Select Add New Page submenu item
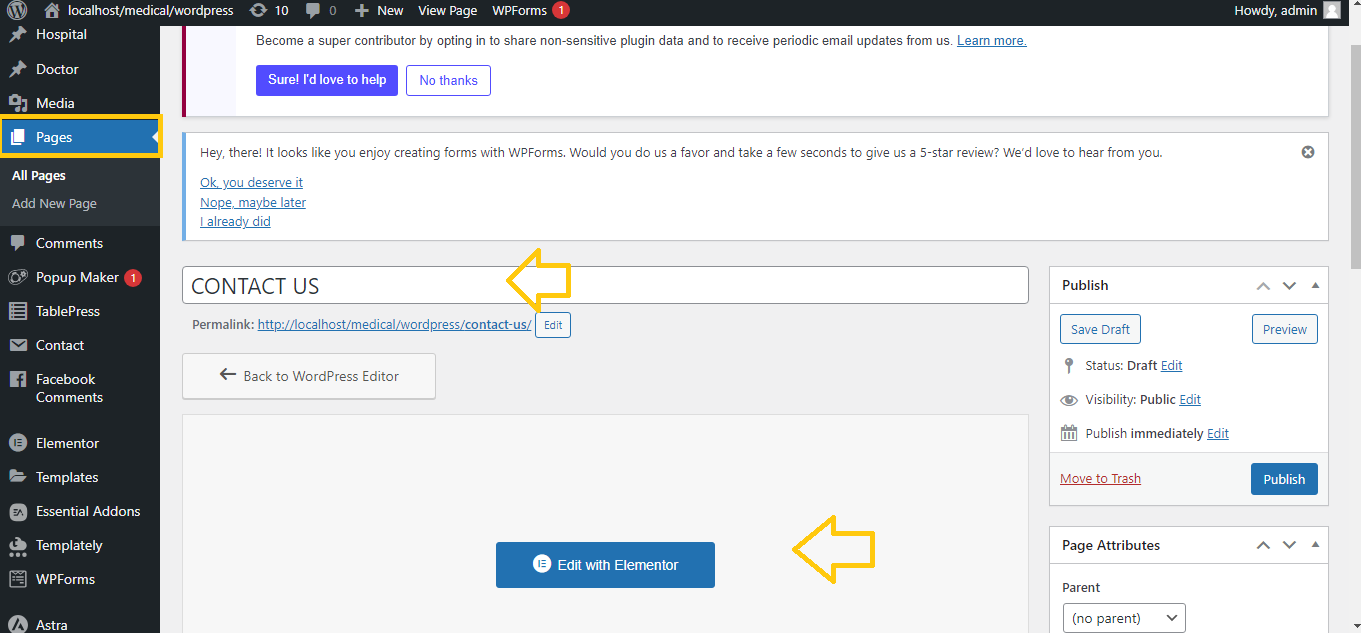Screen dimensions: 1361x633 [54, 203]
